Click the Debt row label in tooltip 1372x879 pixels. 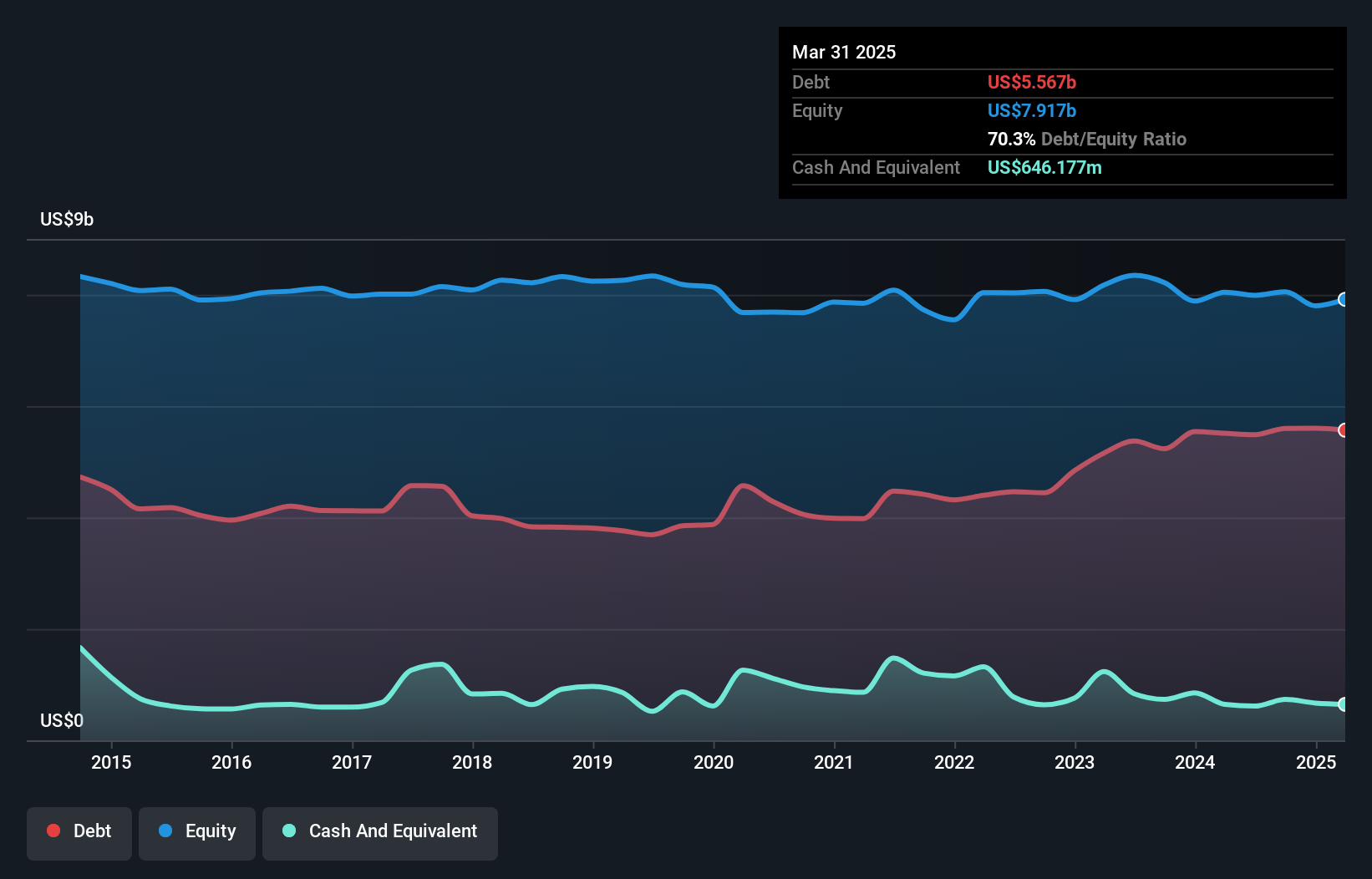[x=810, y=82]
